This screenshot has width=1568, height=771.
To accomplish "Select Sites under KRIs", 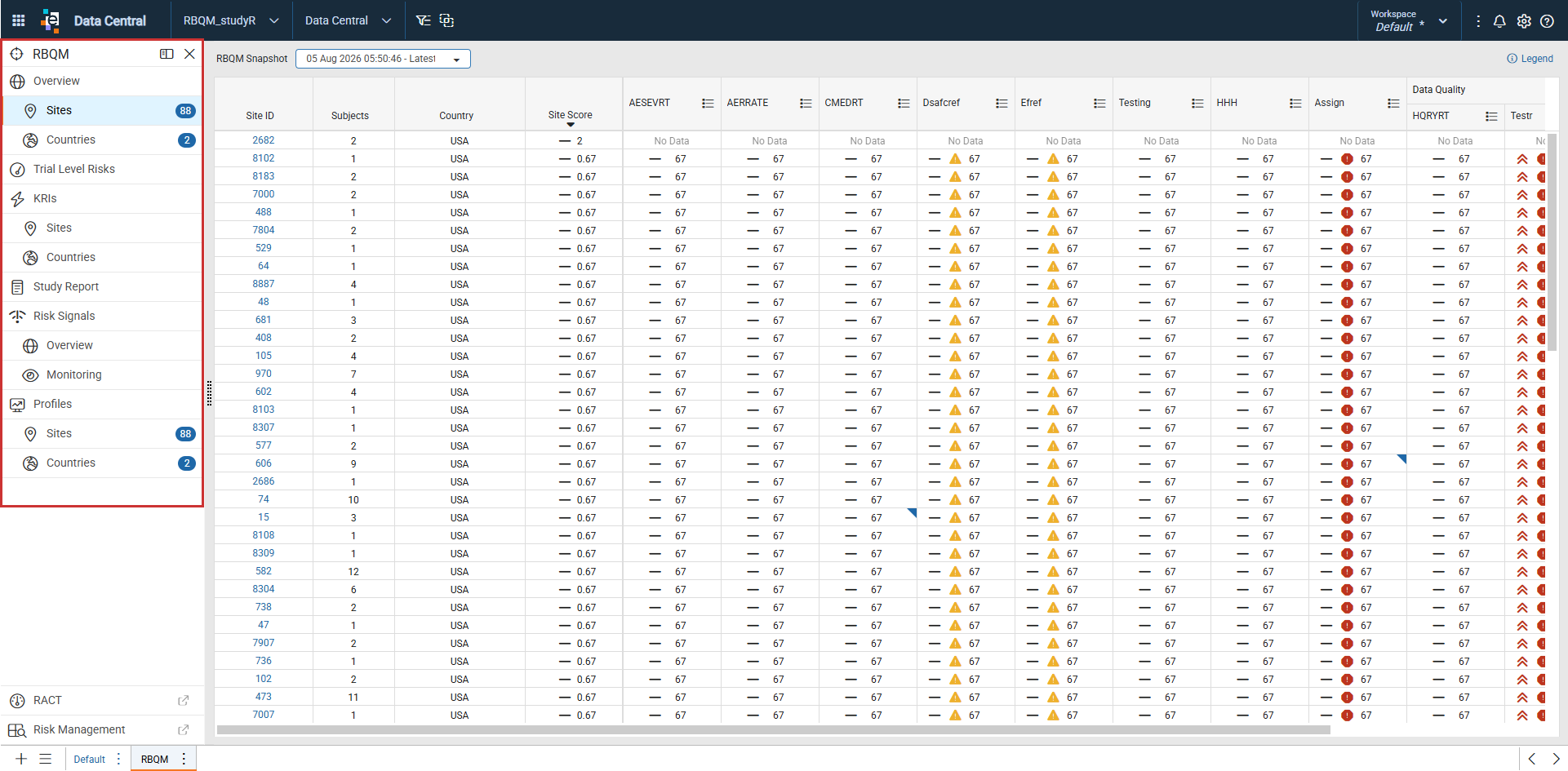I will 102,228.
